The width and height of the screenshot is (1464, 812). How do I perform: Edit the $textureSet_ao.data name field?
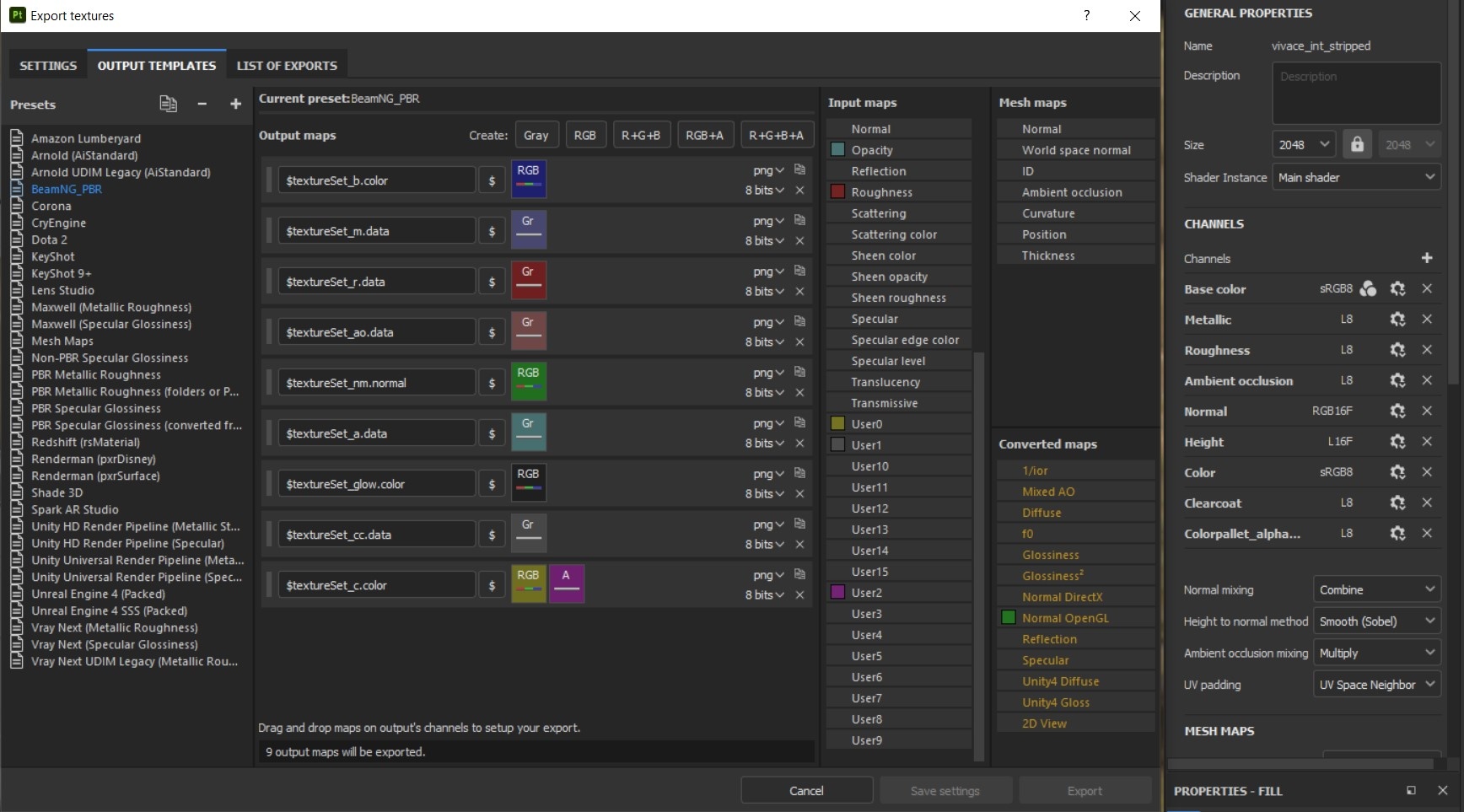[x=376, y=332]
